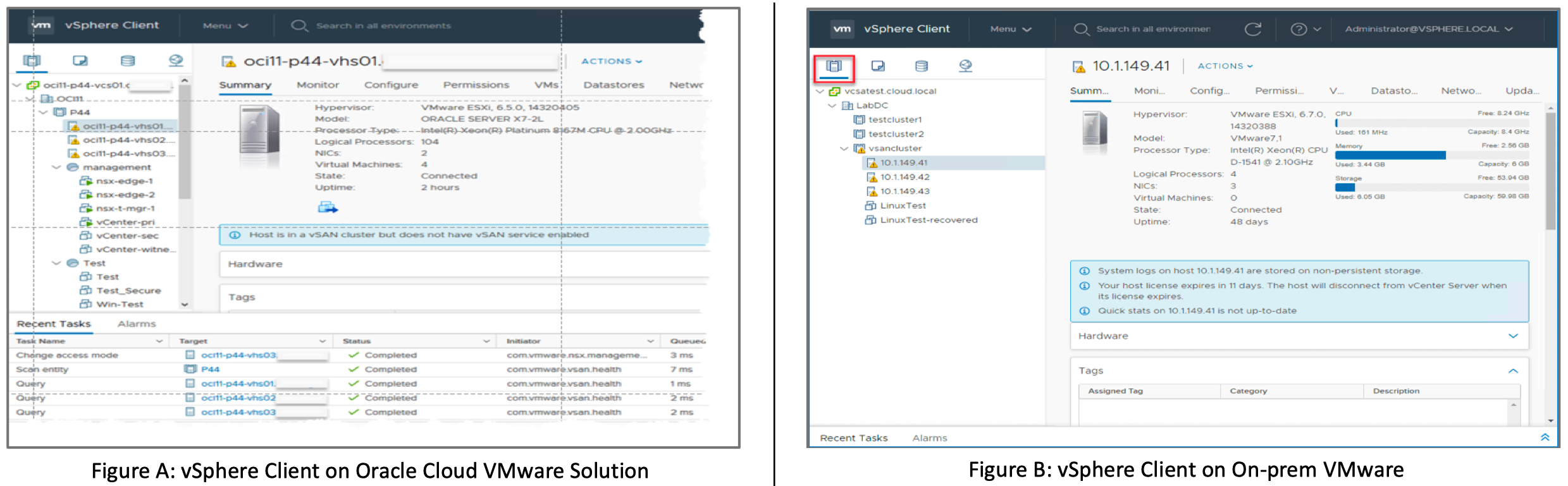
Task: Switch to Permissions tab in Figure A
Action: click(x=476, y=85)
